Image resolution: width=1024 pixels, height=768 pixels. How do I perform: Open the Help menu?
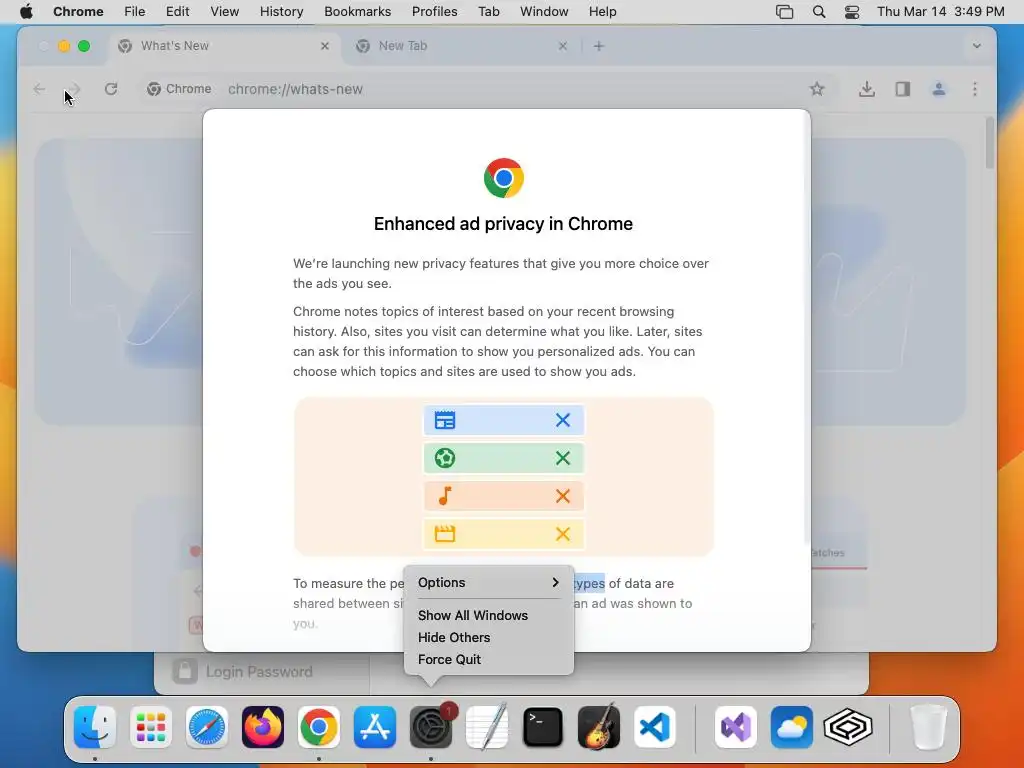point(602,12)
